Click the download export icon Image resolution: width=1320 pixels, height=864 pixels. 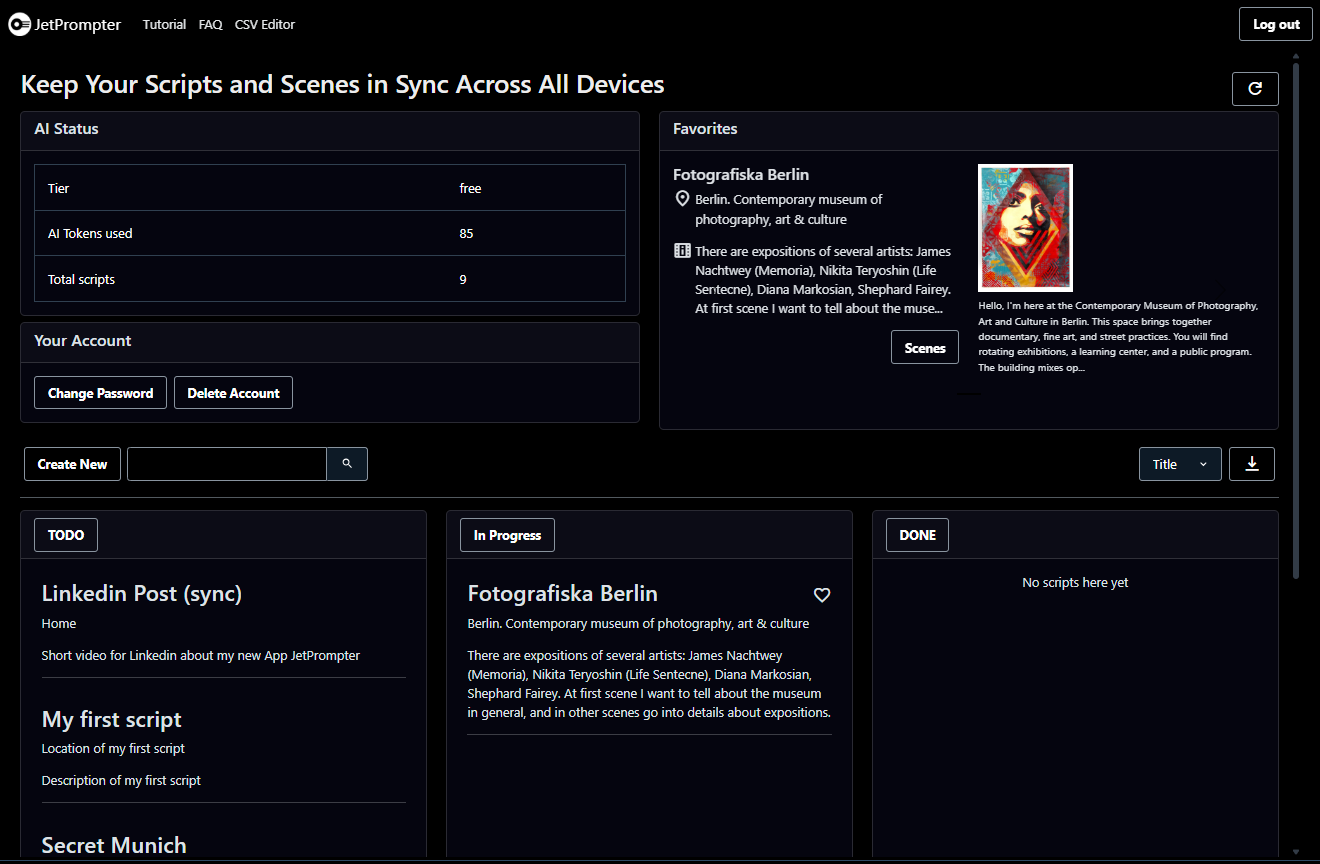coord(1251,464)
